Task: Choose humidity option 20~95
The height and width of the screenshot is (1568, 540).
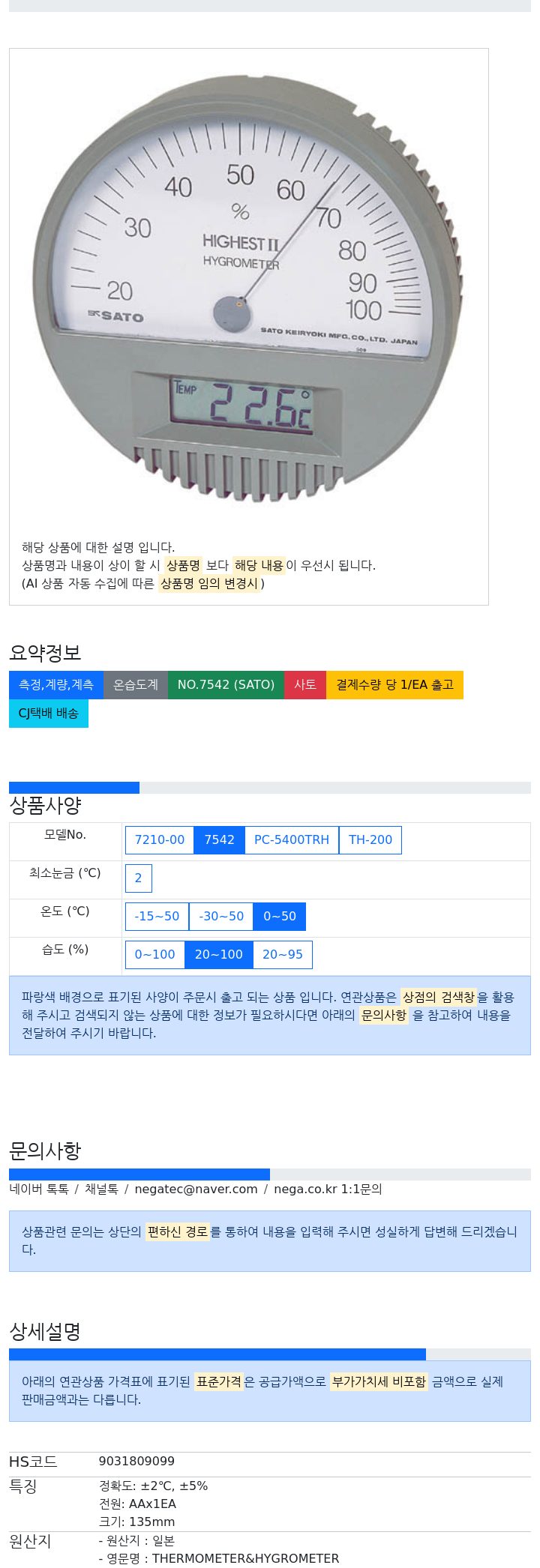Action: click(x=283, y=955)
